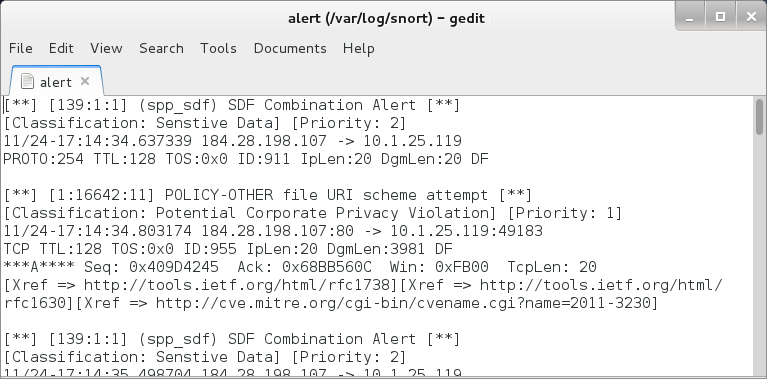Maximize the gedit window
The height and width of the screenshot is (379, 767).
720,17
